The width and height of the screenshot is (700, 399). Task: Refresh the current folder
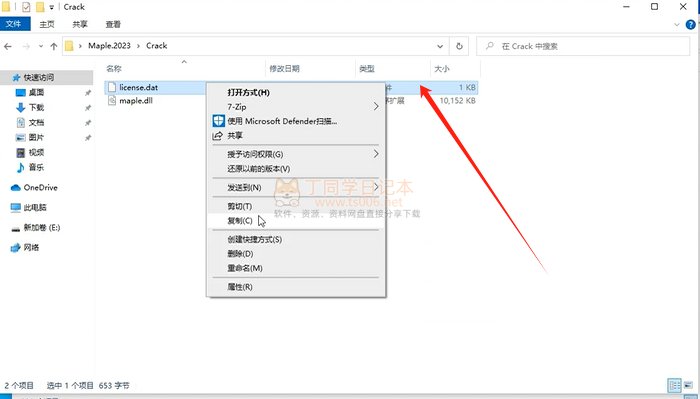tap(459, 46)
